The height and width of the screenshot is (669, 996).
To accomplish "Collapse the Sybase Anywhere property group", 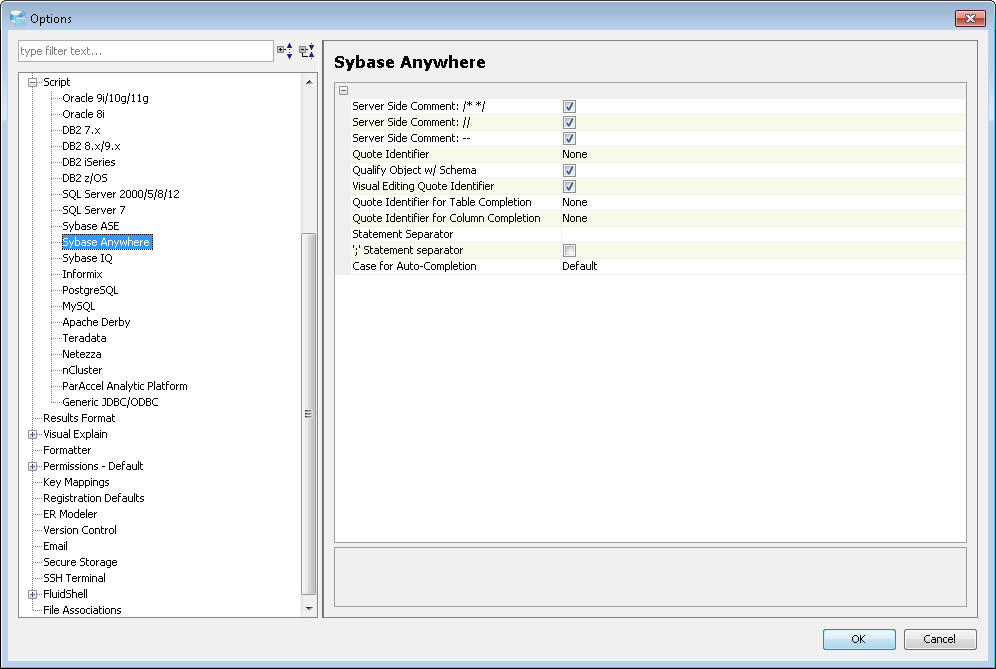I will tap(344, 90).
